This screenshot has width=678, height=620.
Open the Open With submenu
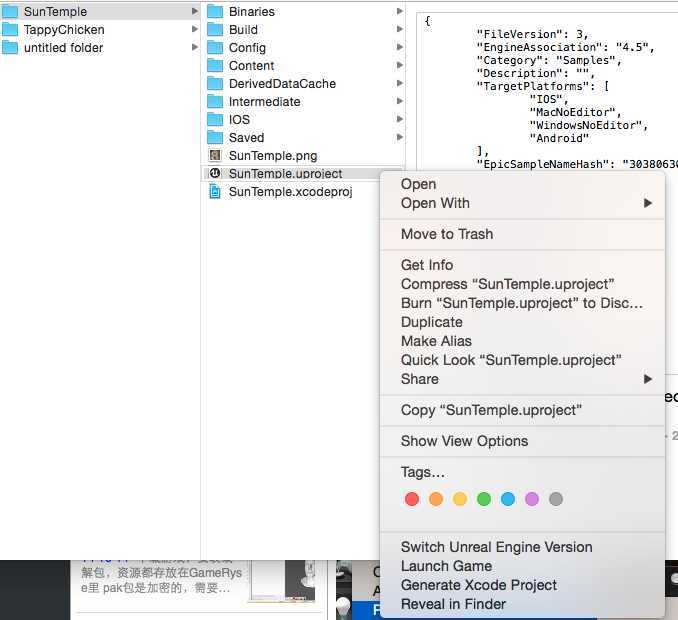(x=522, y=203)
